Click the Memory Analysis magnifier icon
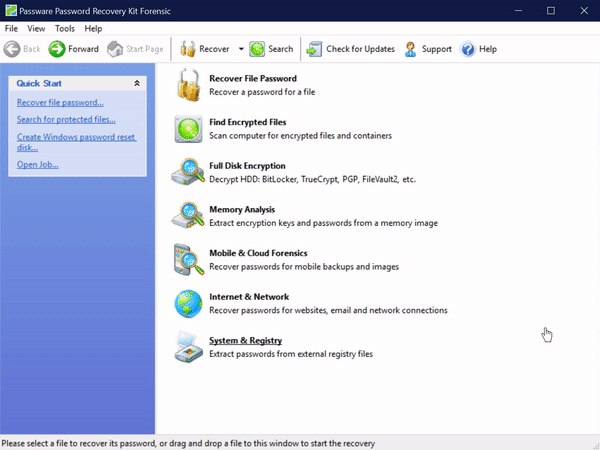This screenshot has width=600, height=450. [x=188, y=215]
